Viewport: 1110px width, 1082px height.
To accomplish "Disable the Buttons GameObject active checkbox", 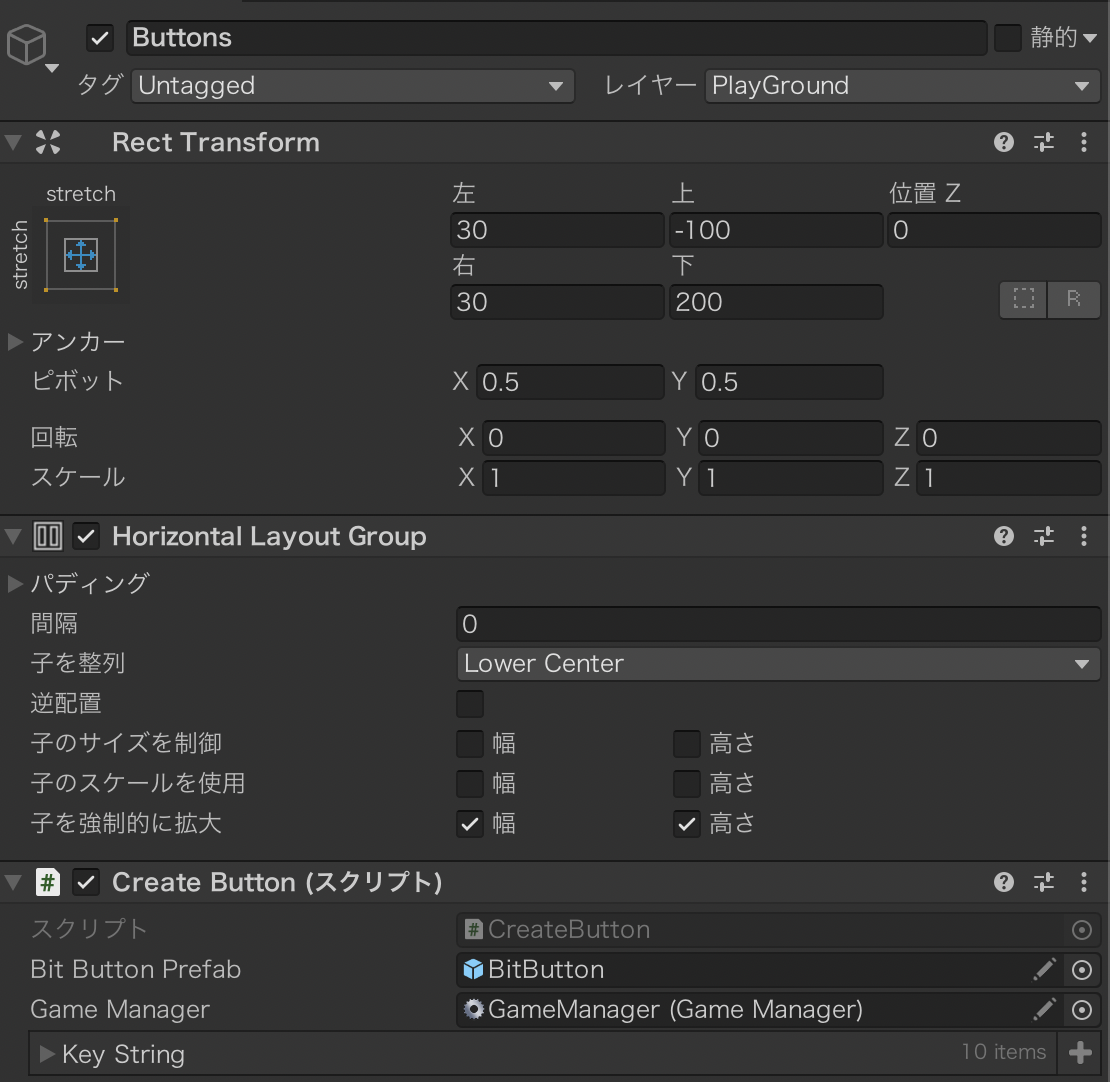I will tap(100, 38).
